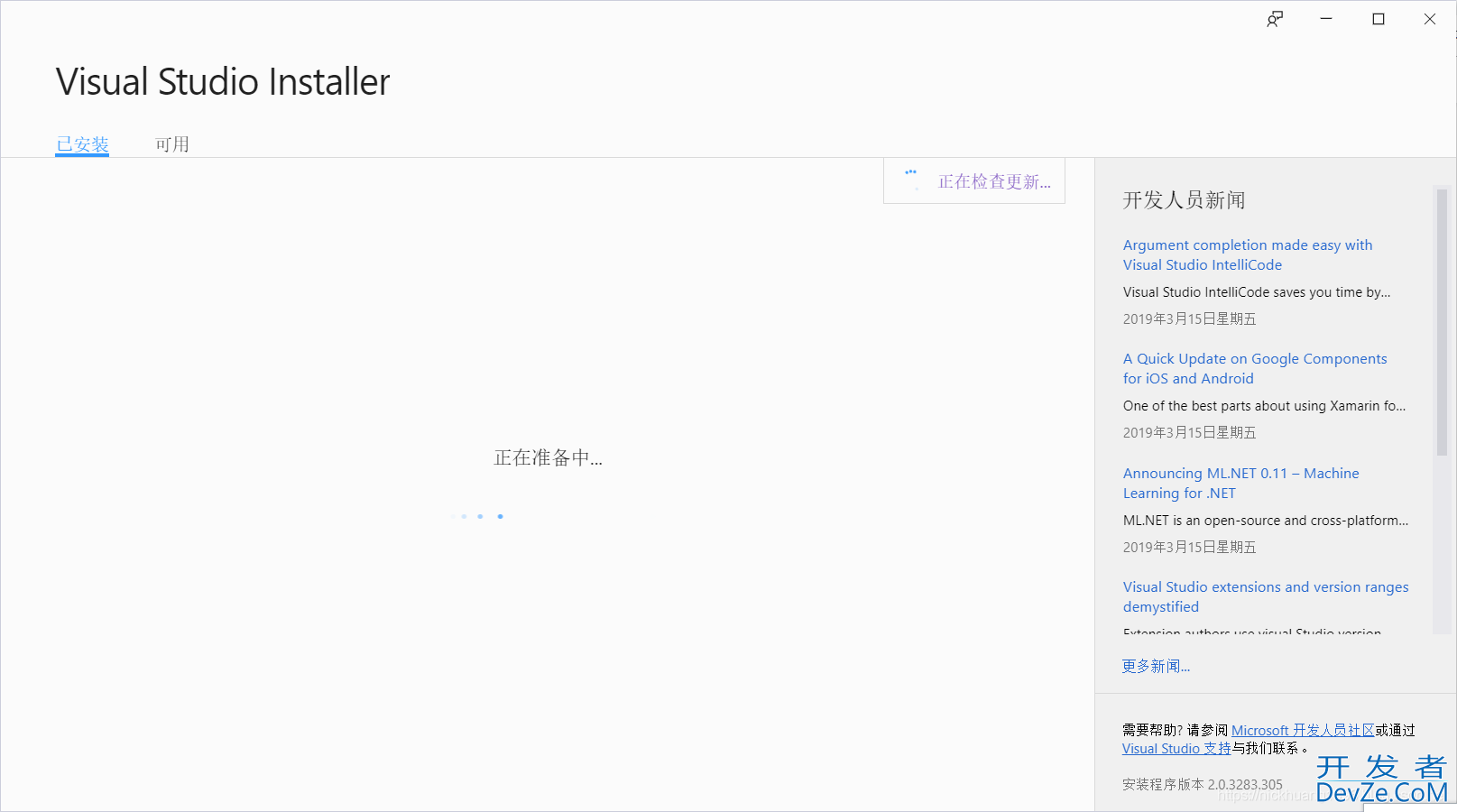Click the 开发人员新闻 heading
The image size is (1457, 812).
coord(1184,199)
